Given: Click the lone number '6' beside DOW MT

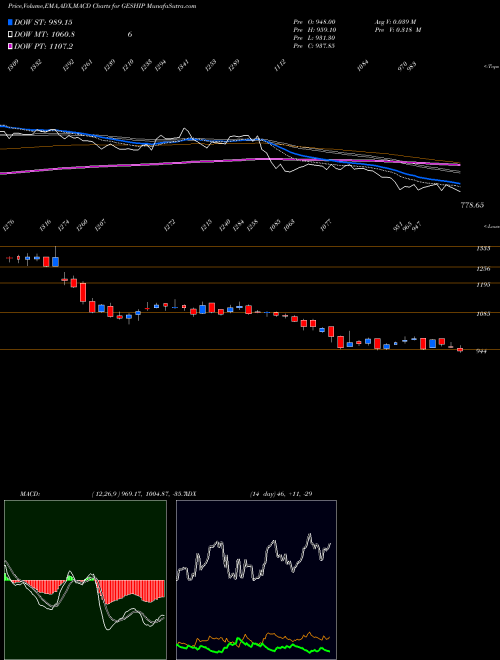Looking at the screenshot, I should [130, 35].
